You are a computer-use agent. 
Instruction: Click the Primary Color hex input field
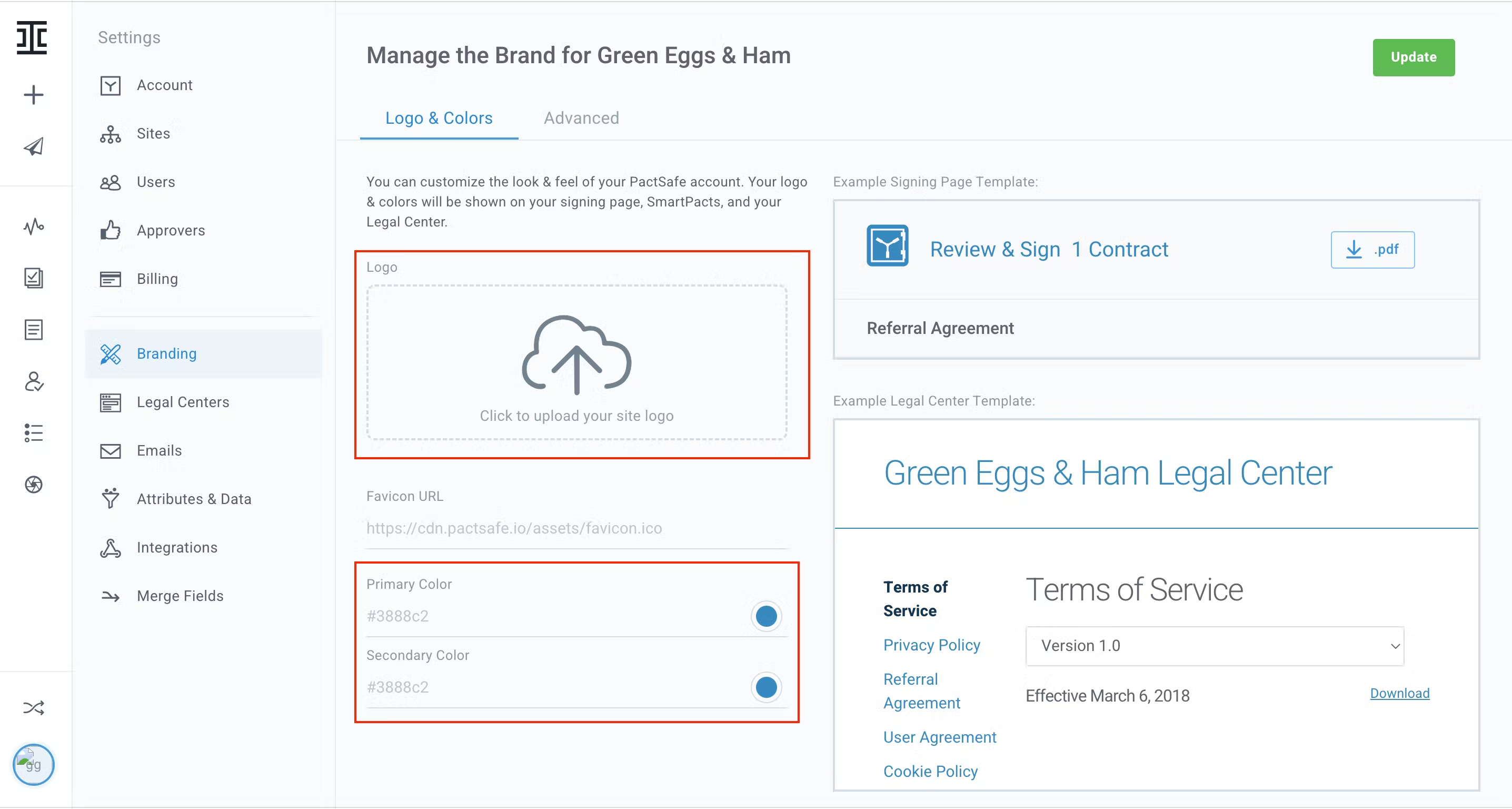(555, 616)
